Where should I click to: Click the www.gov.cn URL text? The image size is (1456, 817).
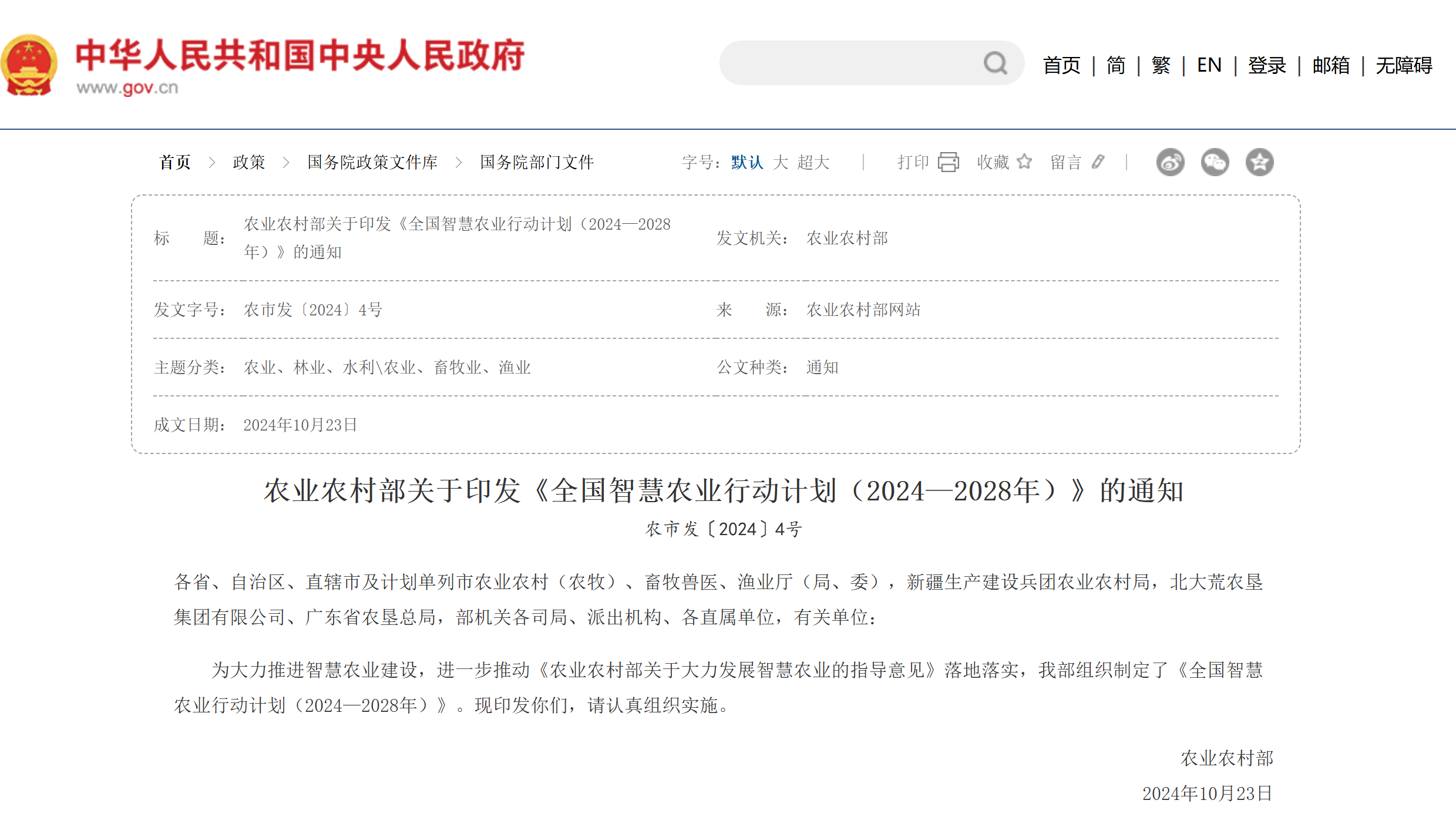pos(127,88)
